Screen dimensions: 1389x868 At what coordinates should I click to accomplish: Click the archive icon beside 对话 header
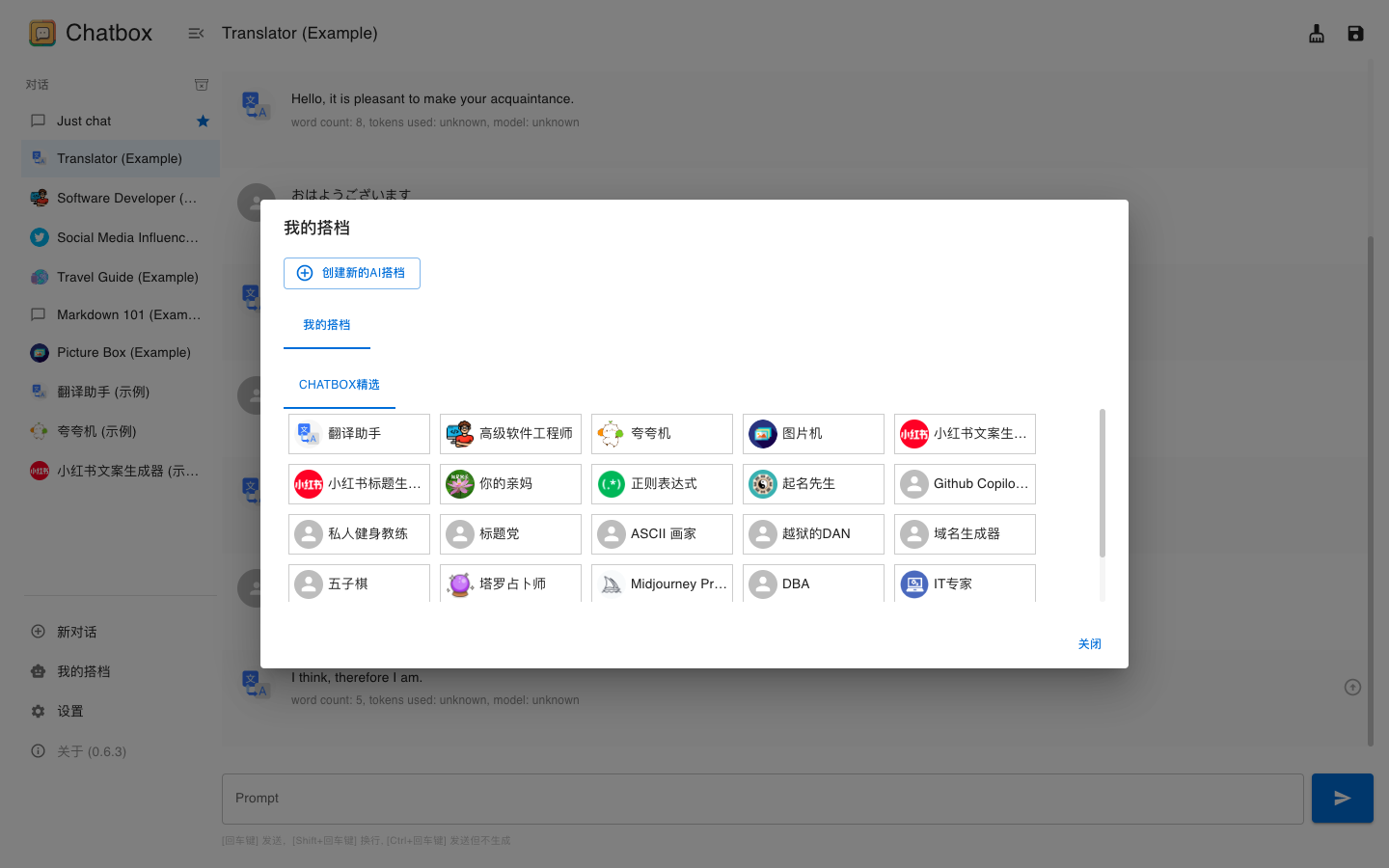click(202, 85)
